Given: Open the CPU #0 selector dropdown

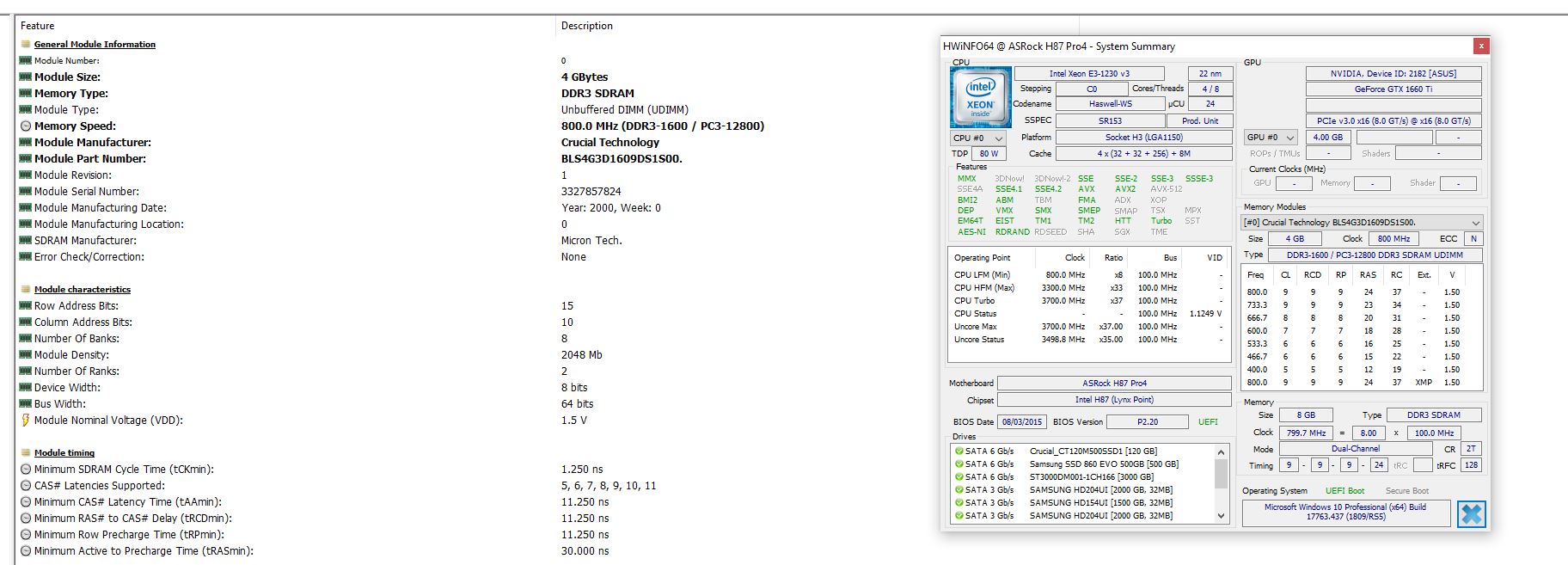Looking at the screenshot, I should click(x=978, y=138).
